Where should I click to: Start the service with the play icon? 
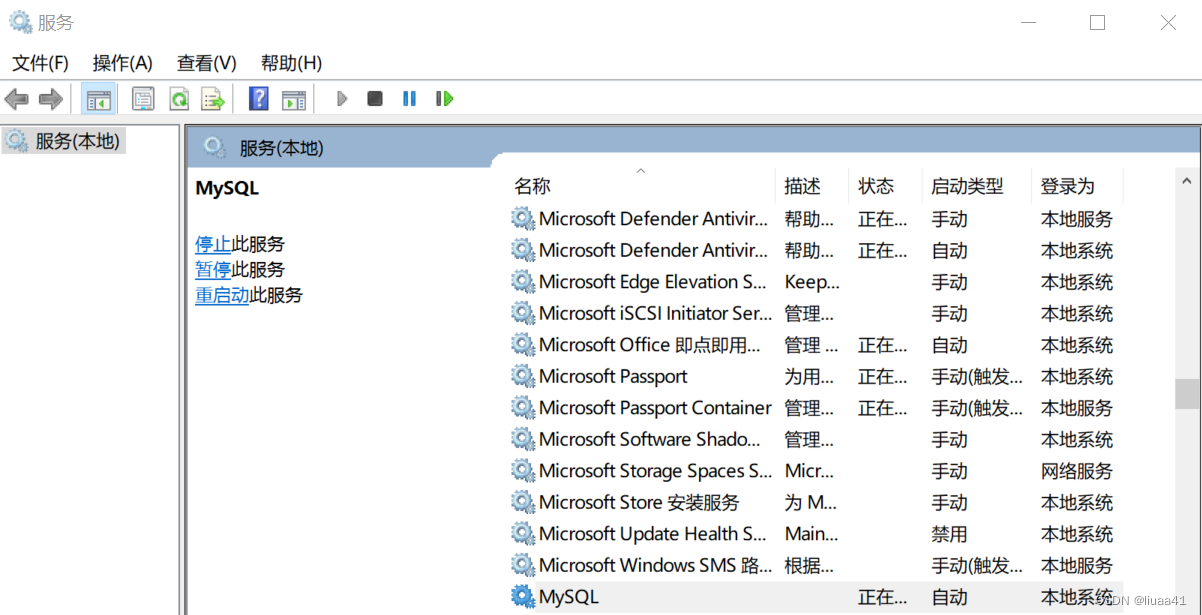point(341,98)
